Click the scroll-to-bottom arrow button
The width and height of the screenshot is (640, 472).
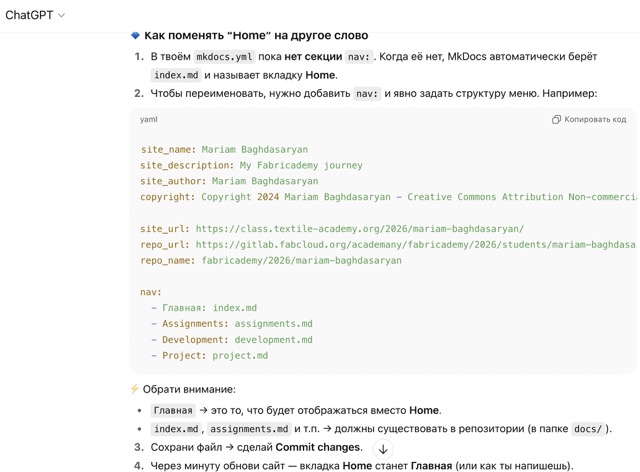pyautogui.click(x=382, y=449)
